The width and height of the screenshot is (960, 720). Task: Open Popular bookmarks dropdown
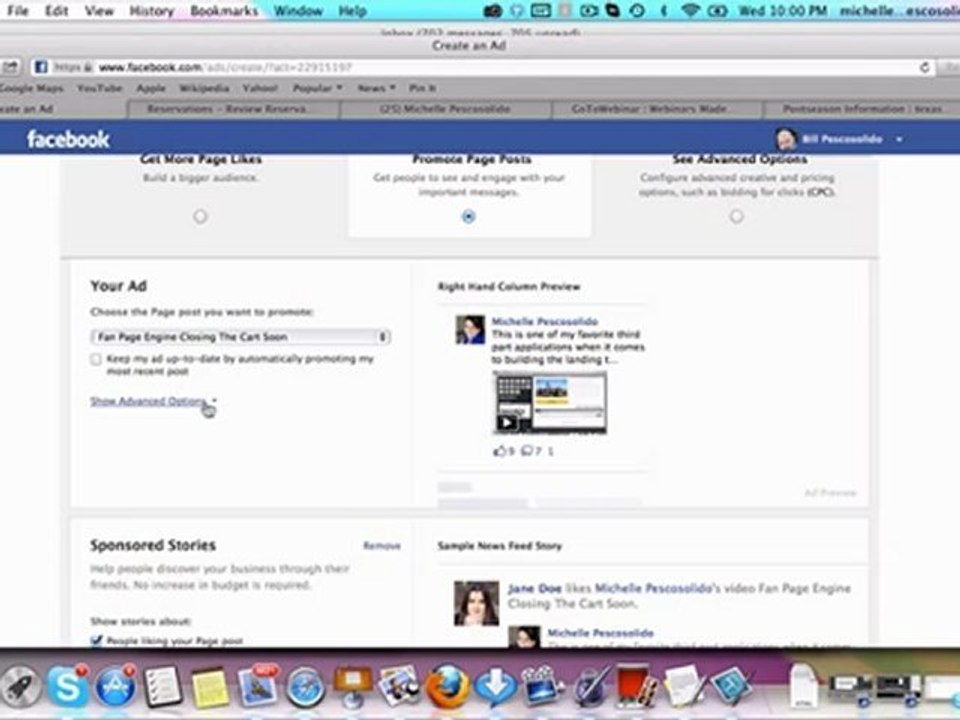click(317, 88)
